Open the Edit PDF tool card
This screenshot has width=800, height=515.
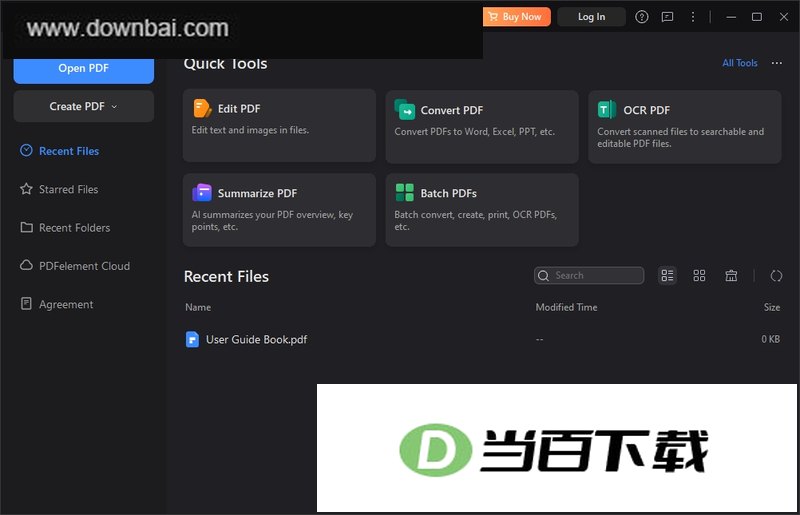[279, 126]
